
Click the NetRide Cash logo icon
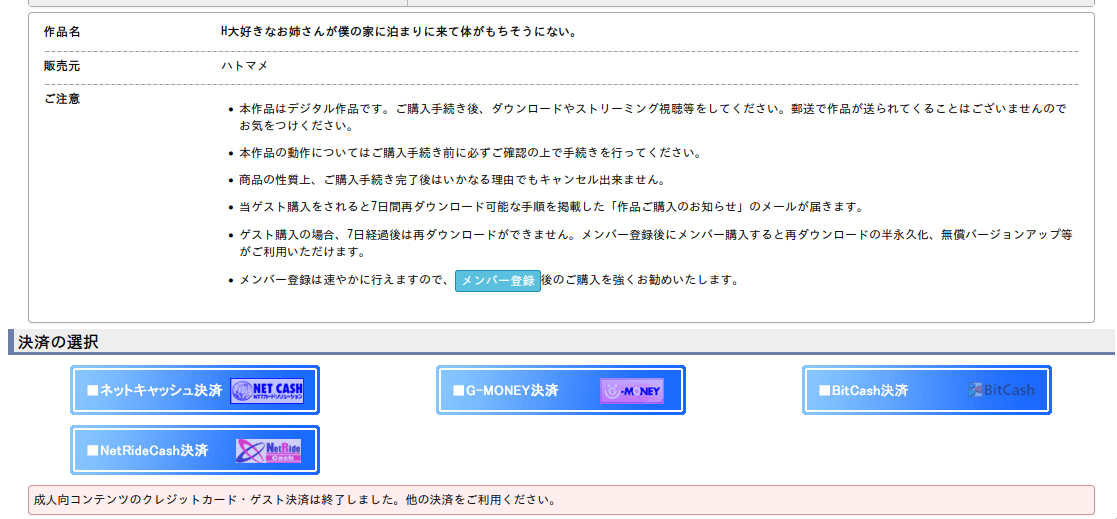tap(269, 451)
